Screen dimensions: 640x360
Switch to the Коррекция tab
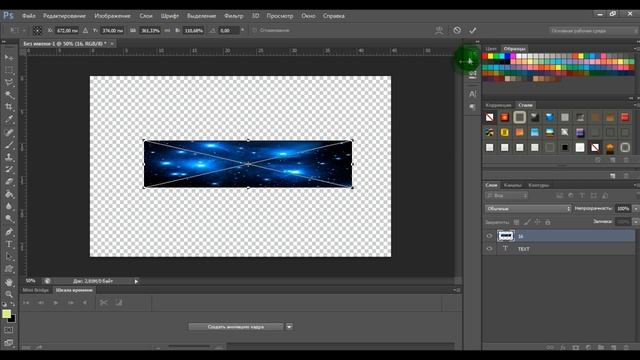coord(498,105)
